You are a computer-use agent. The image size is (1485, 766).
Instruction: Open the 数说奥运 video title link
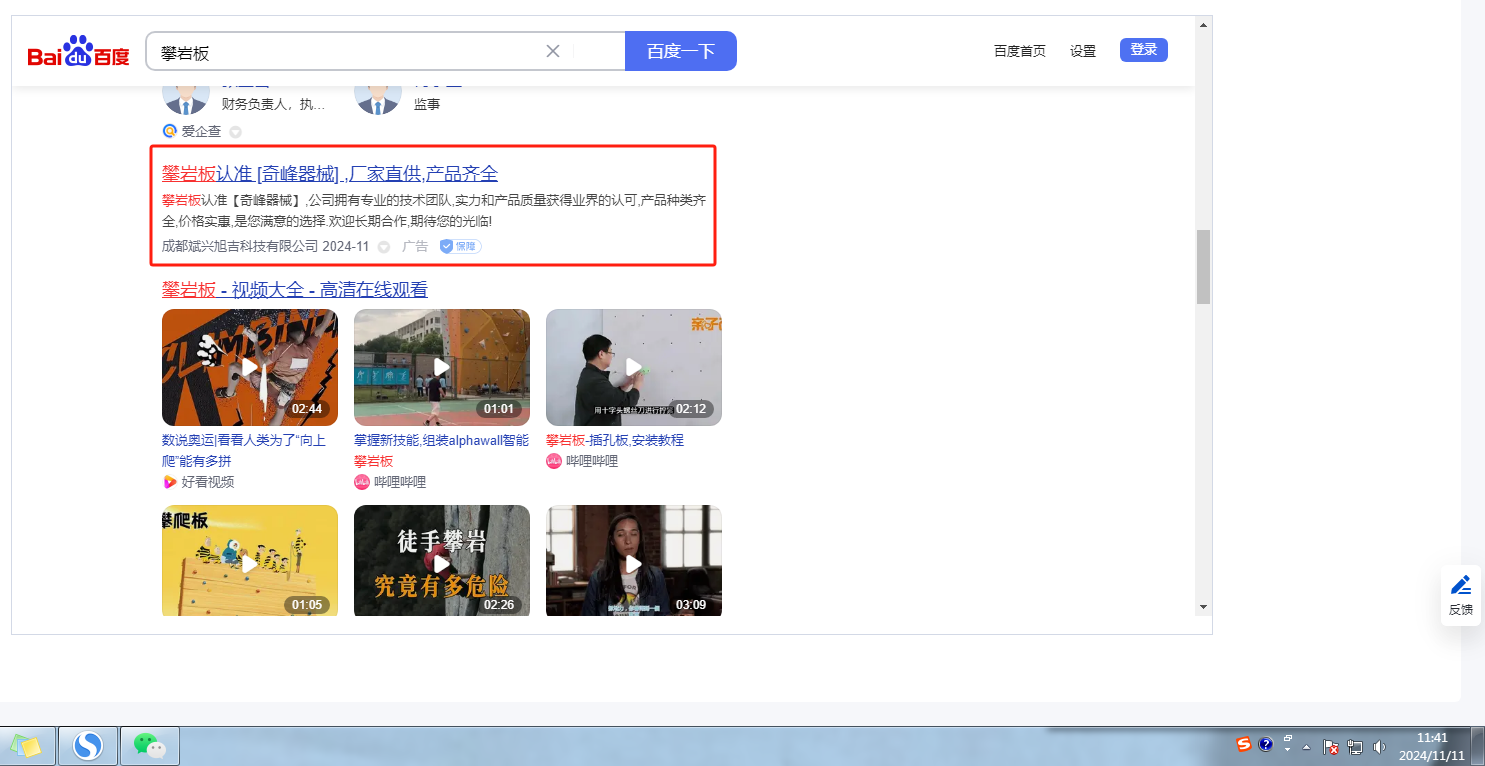click(244, 451)
